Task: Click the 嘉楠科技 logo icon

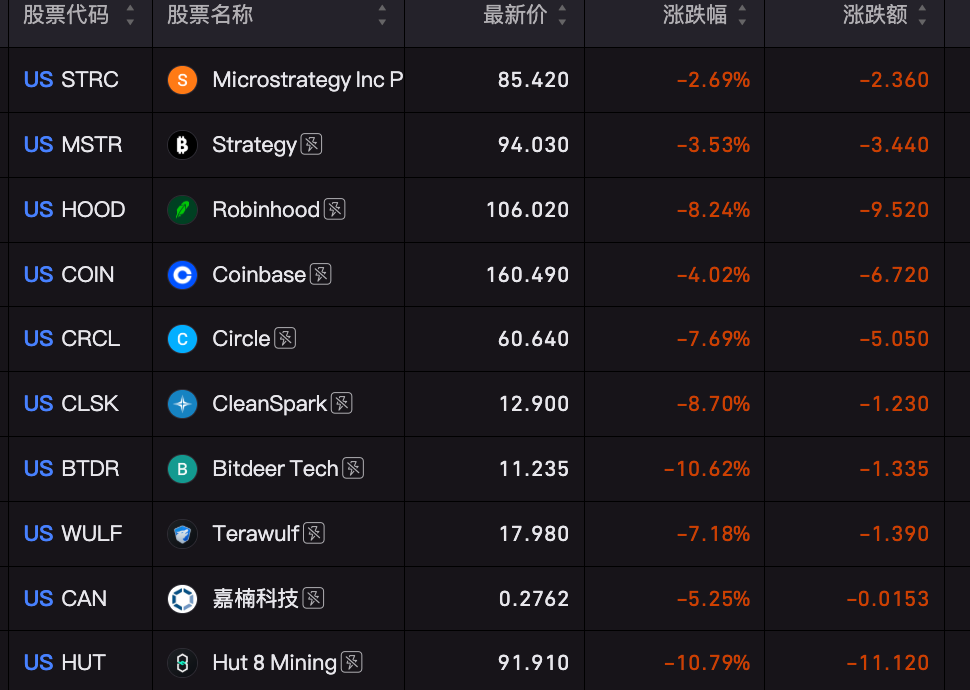Action: click(x=182, y=598)
